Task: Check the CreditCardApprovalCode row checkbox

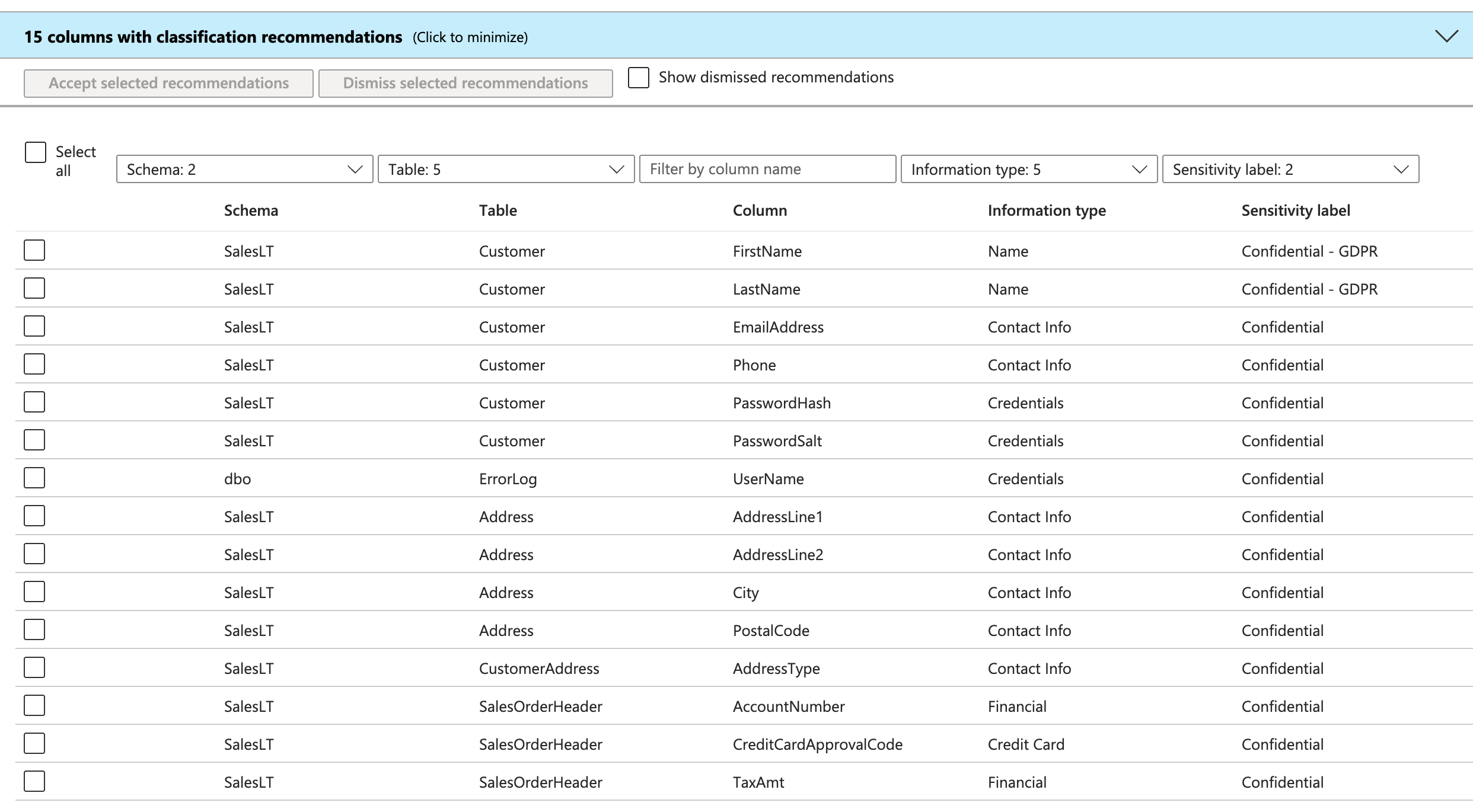Action: tap(34, 744)
